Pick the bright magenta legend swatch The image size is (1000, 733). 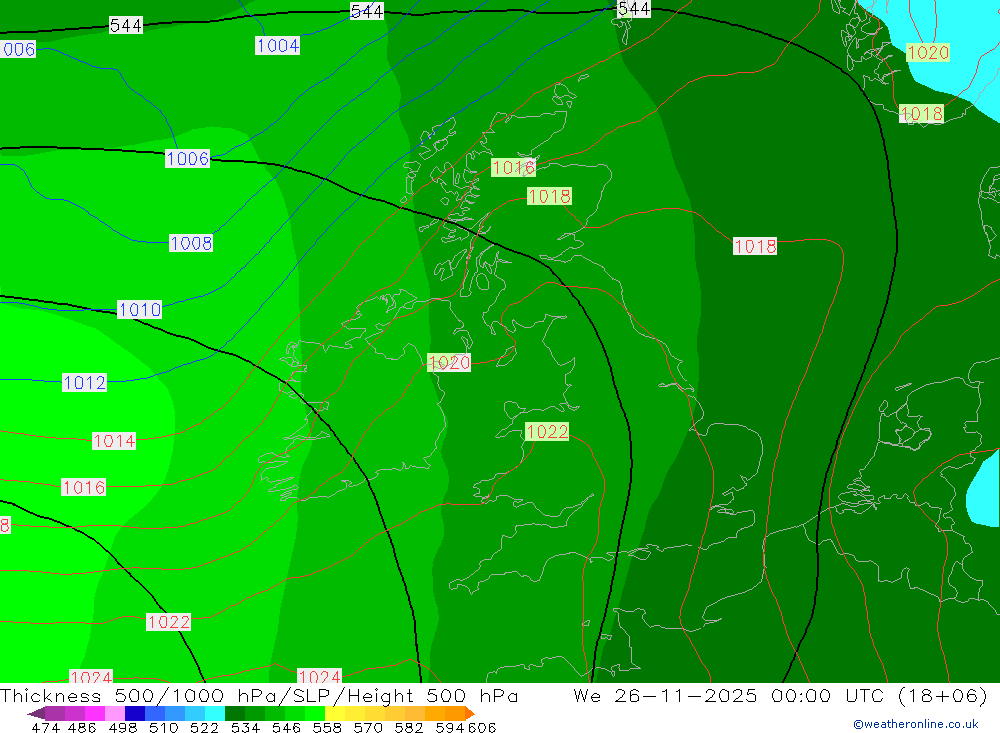coord(93,713)
